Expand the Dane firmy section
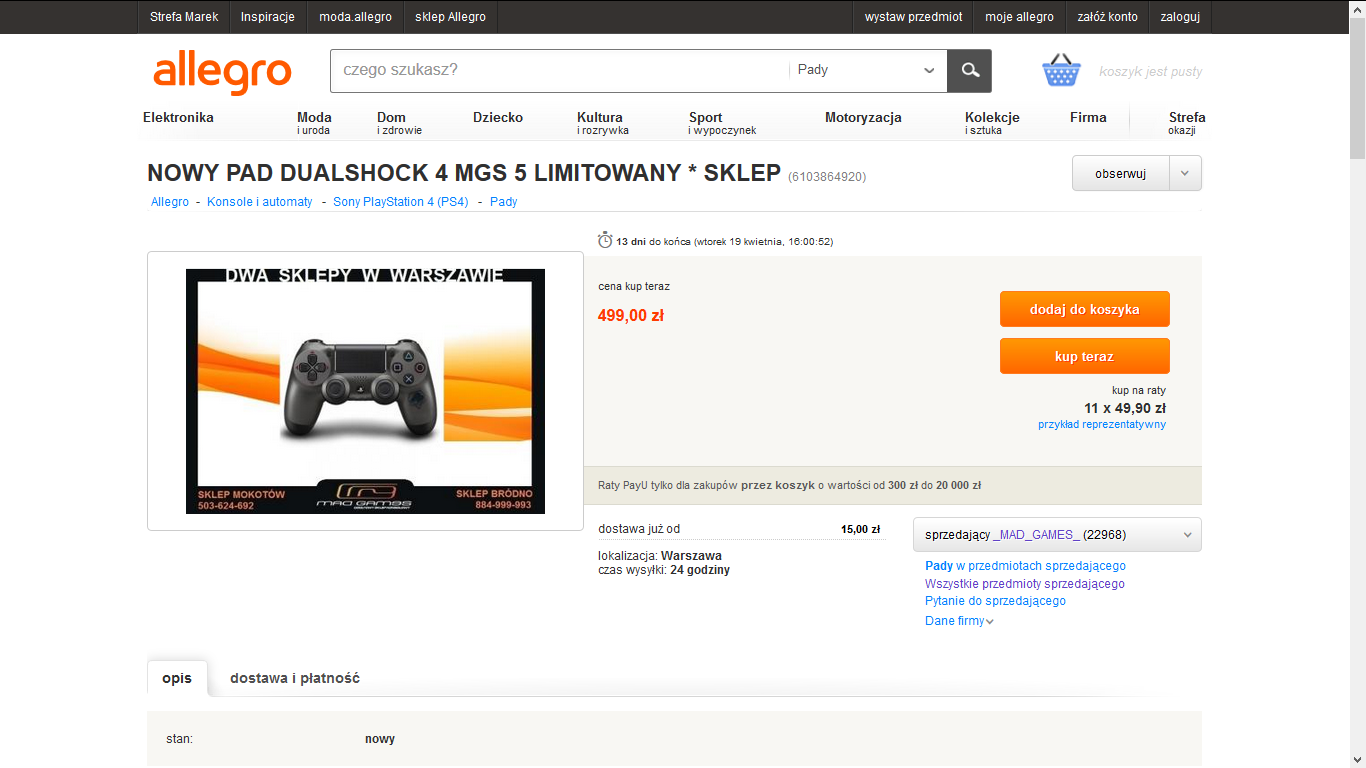This screenshot has width=1366, height=768. pos(959,621)
